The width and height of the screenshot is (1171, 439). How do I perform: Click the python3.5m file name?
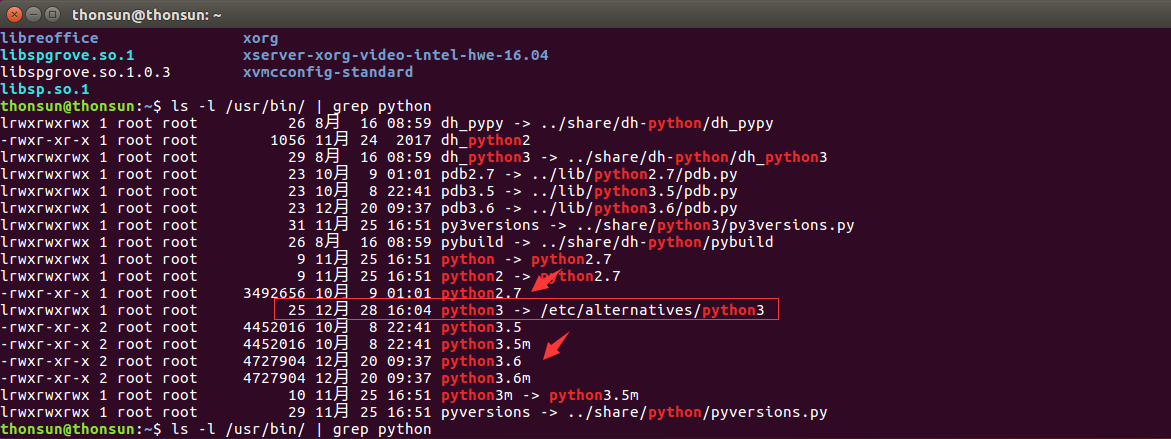click(486, 344)
